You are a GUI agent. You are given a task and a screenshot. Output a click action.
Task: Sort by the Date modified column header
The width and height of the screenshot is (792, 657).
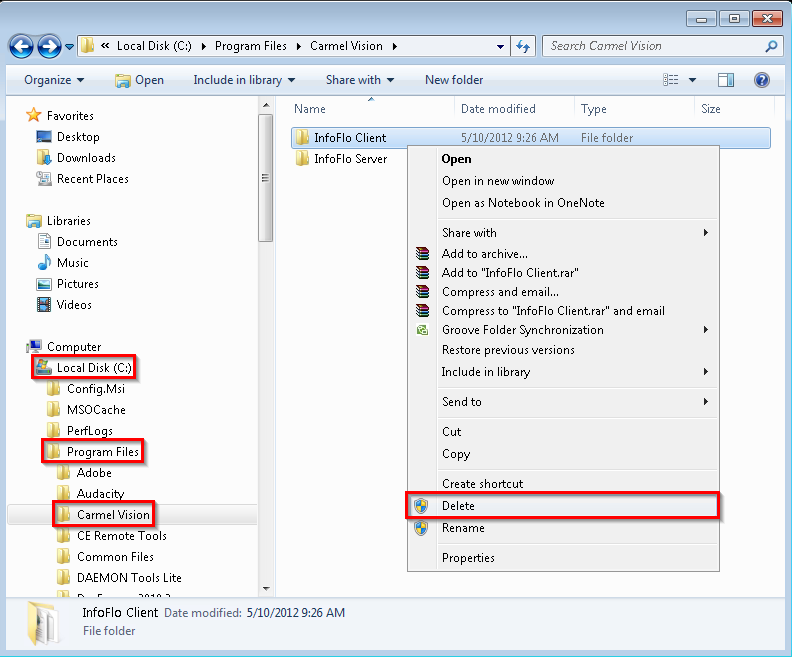coord(498,109)
